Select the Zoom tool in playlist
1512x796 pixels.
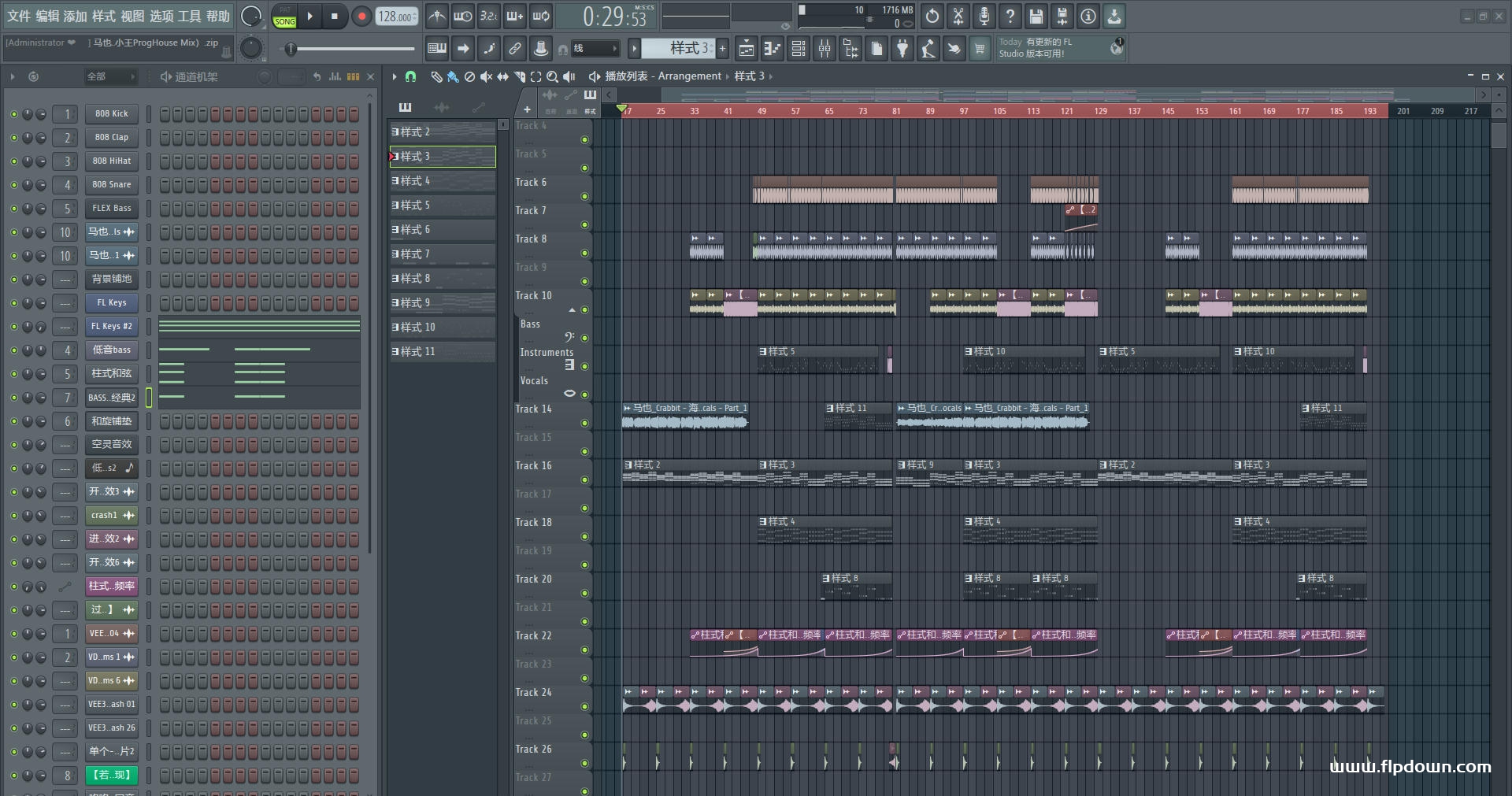[x=552, y=76]
